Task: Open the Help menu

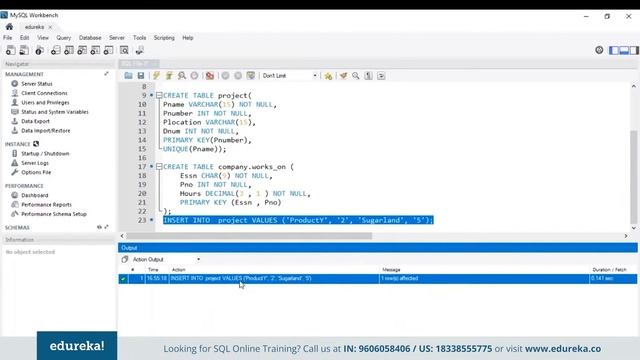Action: click(188, 38)
